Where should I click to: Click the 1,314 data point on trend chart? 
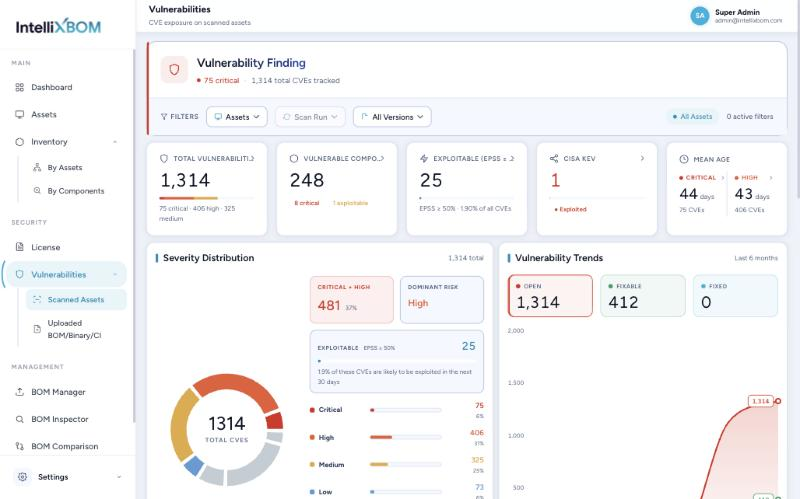(x=778, y=401)
